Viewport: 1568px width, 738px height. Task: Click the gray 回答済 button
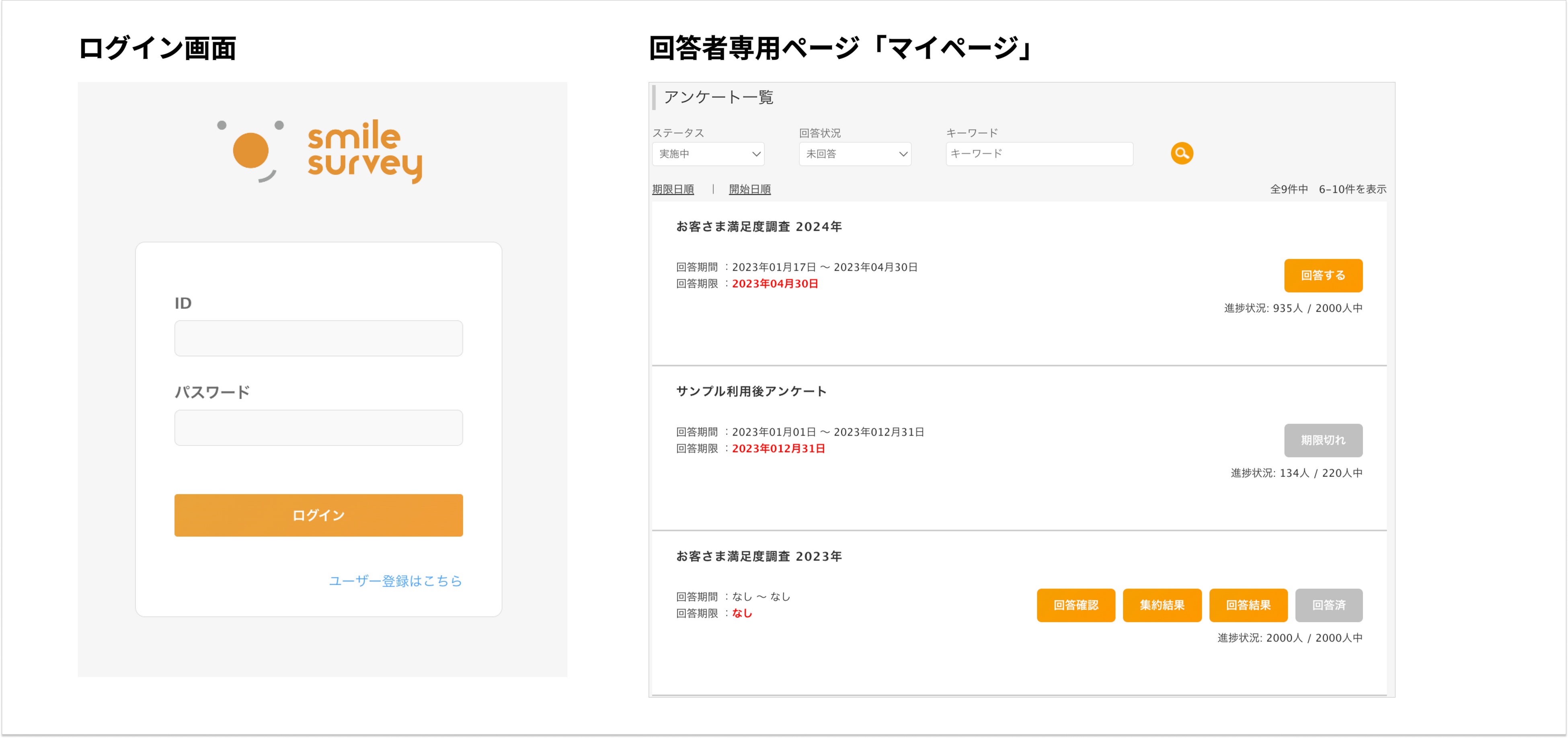(1328, 605)
